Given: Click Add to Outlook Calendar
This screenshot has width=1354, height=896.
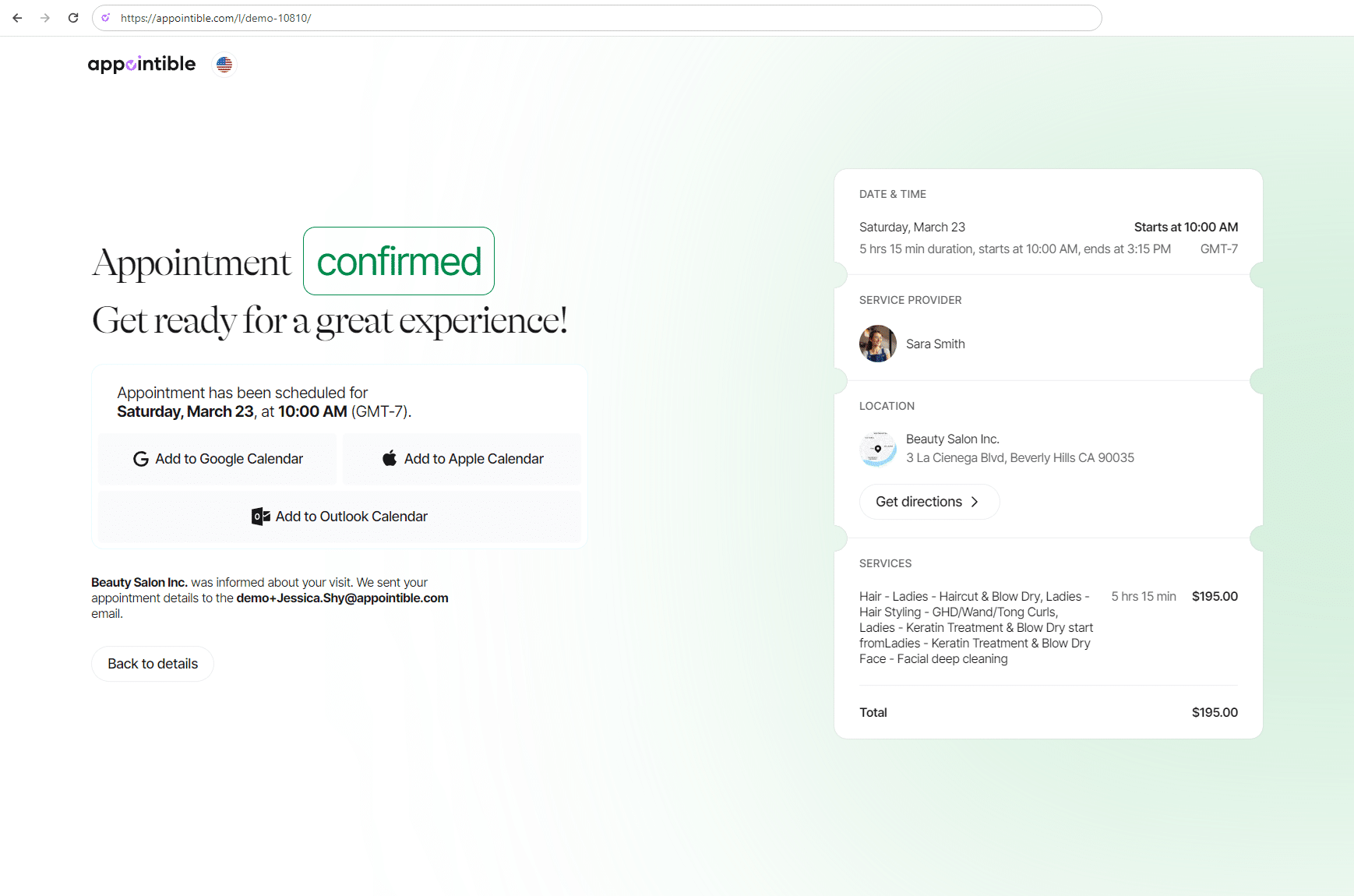Looking at the screenshot, I should pos(339,516).
